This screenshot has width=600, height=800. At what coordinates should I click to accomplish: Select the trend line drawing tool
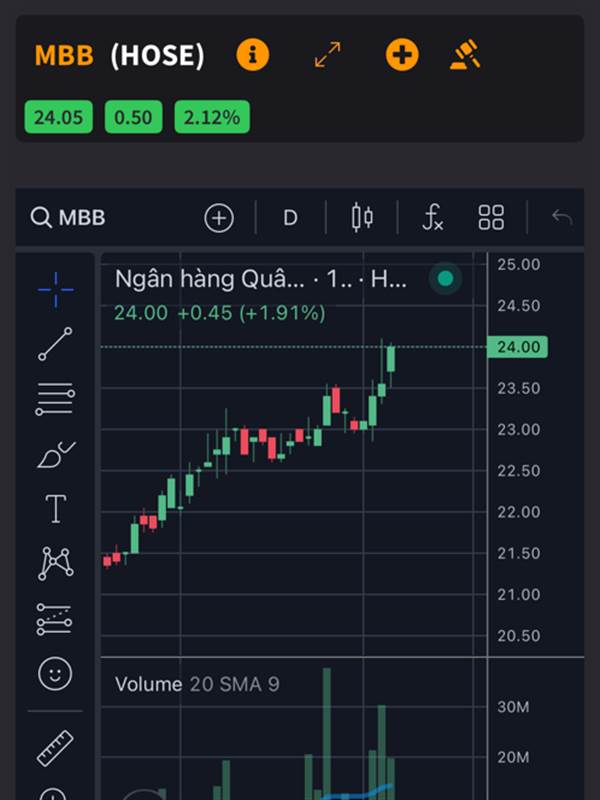(x=55, y=344)
